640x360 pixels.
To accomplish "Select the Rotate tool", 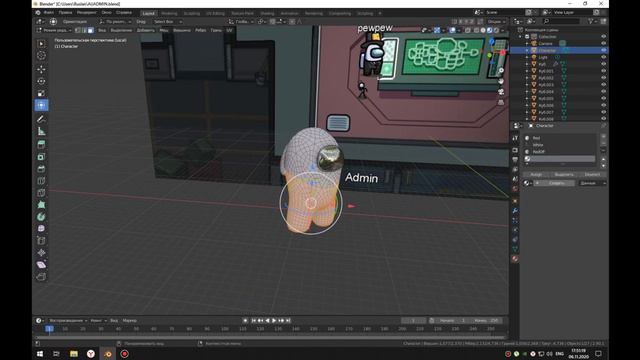I will pyautogui.click(x=41, y=81).
